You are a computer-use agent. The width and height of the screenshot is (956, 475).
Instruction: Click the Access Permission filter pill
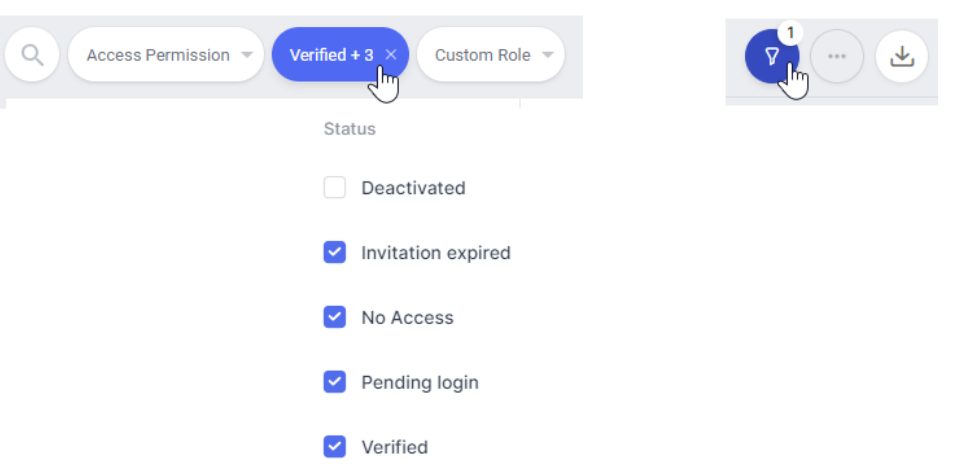click(x=166, y=55)
